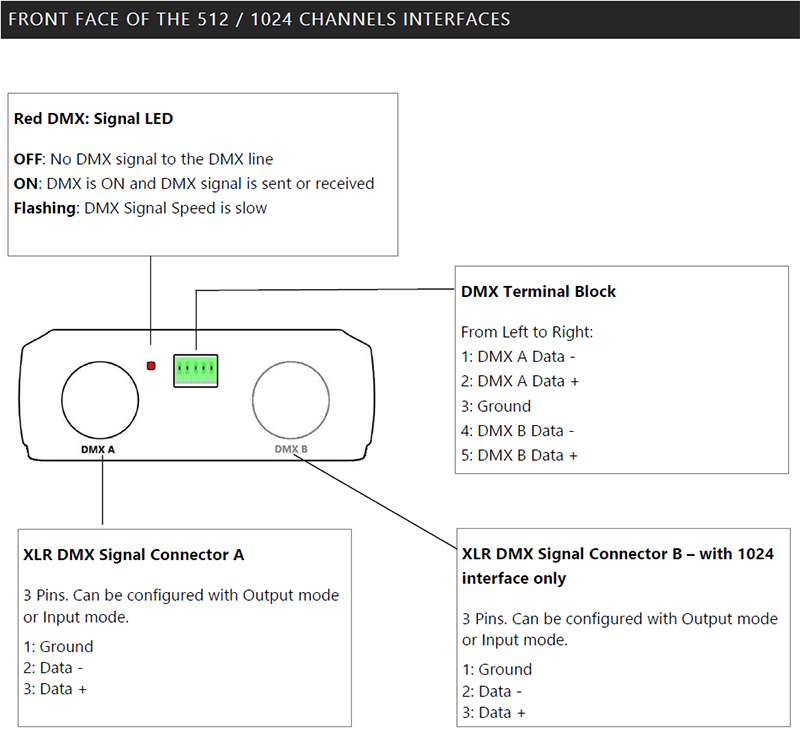Click 'XLR DMX Signal Connector B' heading
800x733 pixels.
[x=618, y=566]
